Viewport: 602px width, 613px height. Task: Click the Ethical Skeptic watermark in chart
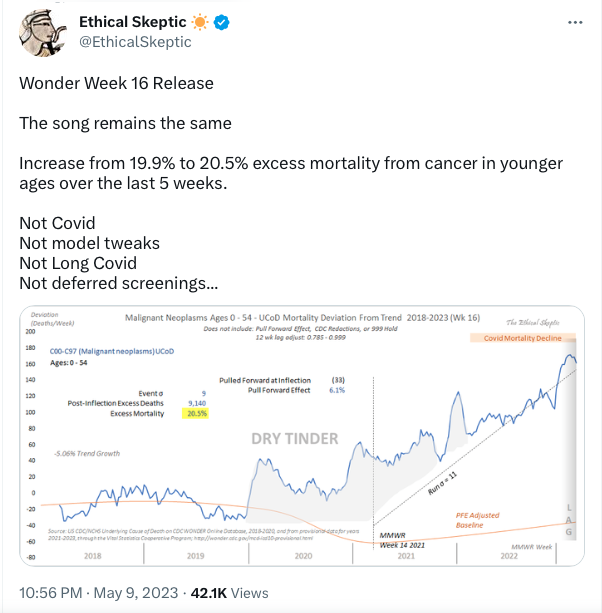point(533,323)
